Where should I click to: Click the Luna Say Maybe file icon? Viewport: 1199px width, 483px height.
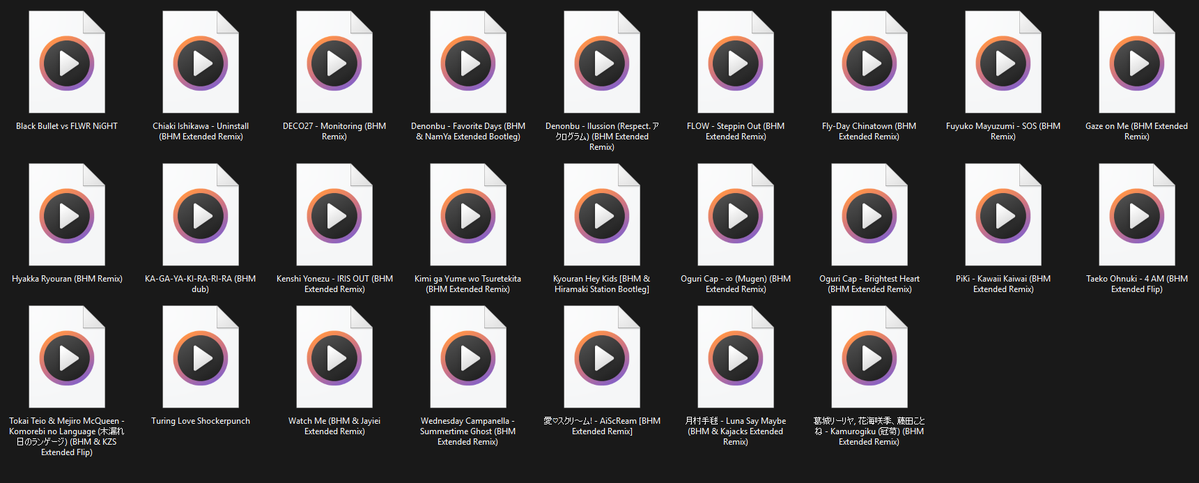(x=736, y=357)
